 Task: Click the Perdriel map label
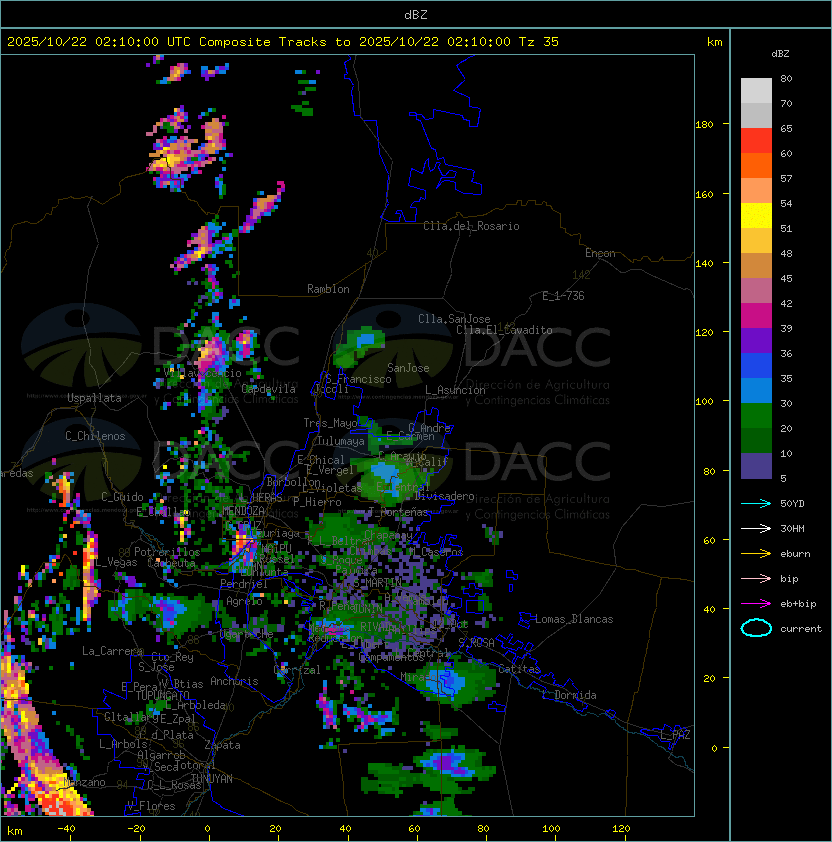pyautogui.click(x=244, y=584)
